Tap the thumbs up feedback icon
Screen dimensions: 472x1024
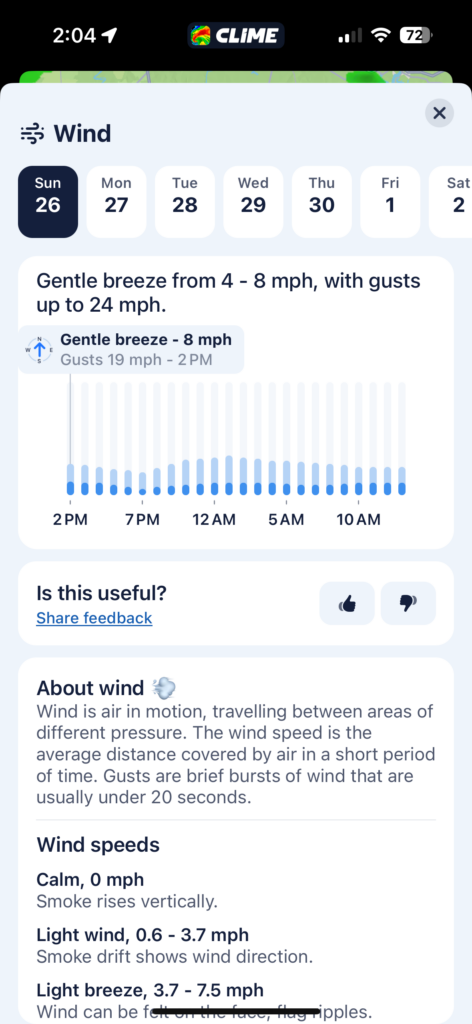347,603
